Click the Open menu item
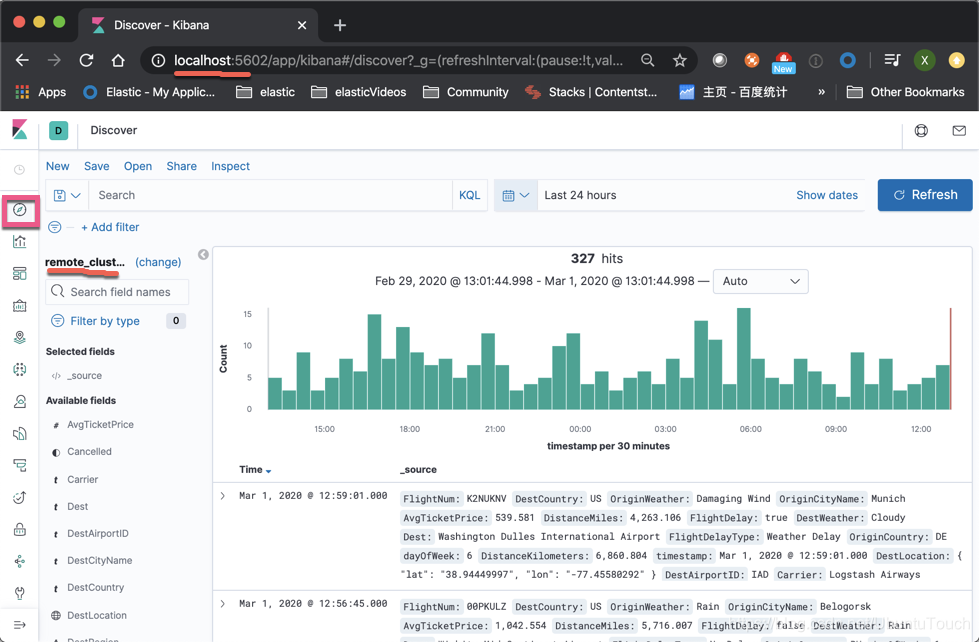 (x=138, y=166)
